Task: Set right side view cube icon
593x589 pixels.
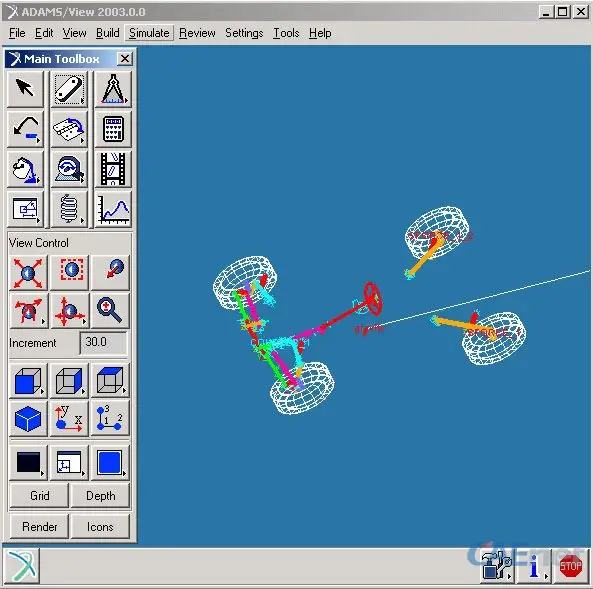Action: point(70,381)
